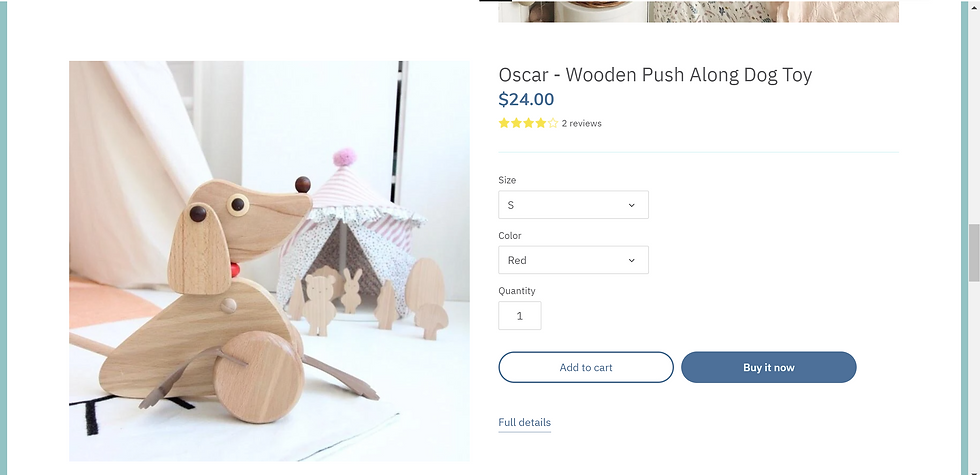Click the Quantity label above the input

(517, 291)
